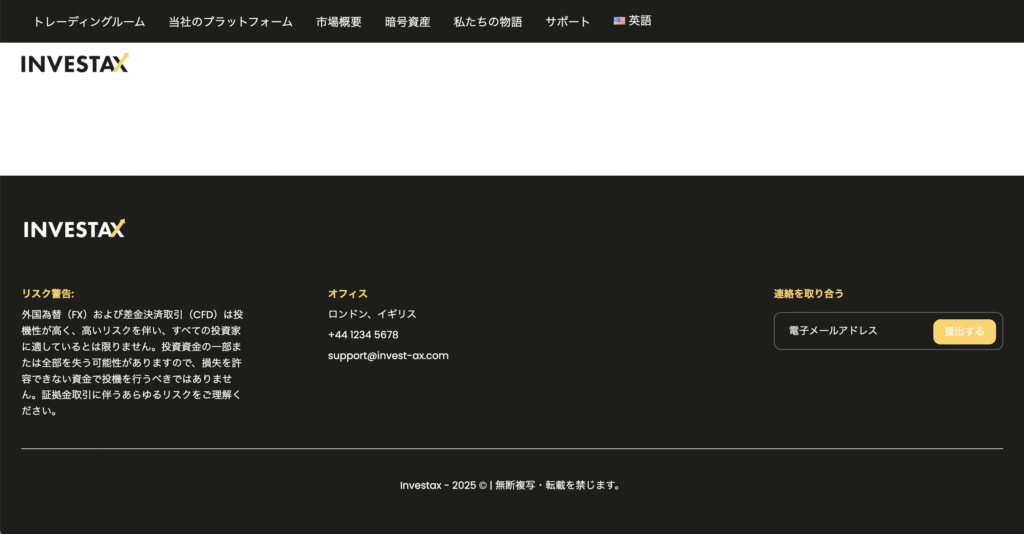Click the ロンドン、イギリス office location text
This screenshot has height=534, width=1024.
pos(372,314)
